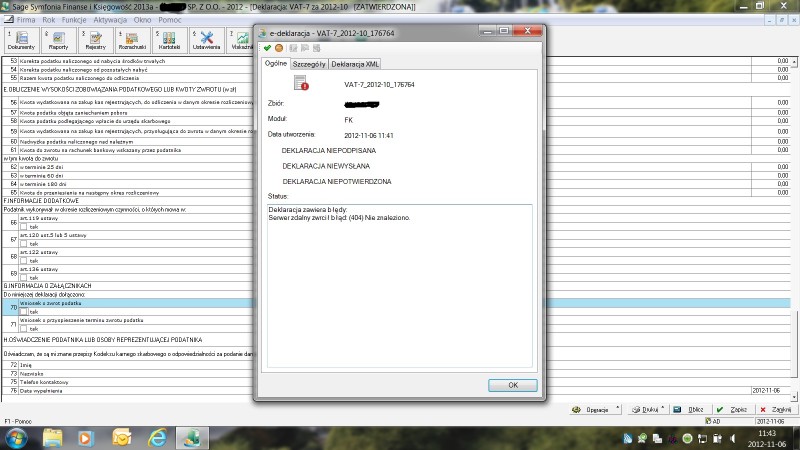Switch to the Szczegóły tab

click(309, 64)
